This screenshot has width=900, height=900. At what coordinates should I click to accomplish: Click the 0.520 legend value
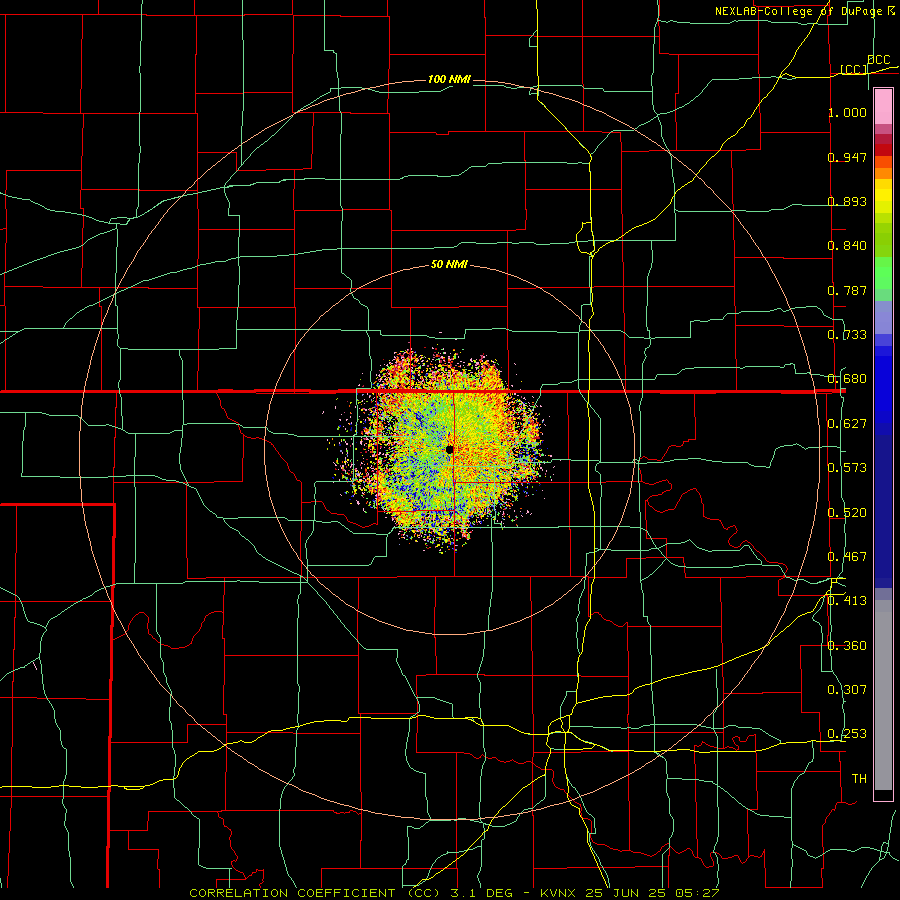[x=847, y=513]
